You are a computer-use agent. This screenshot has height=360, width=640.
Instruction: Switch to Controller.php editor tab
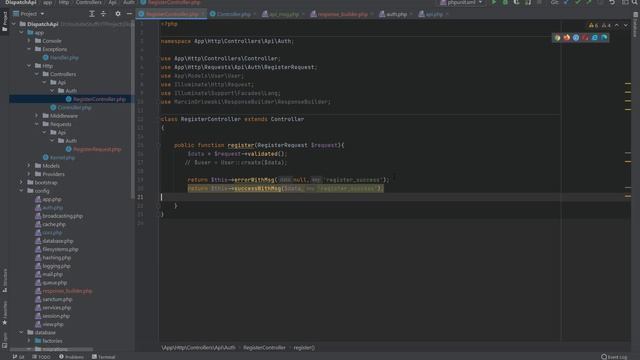[x=233, y=14]
